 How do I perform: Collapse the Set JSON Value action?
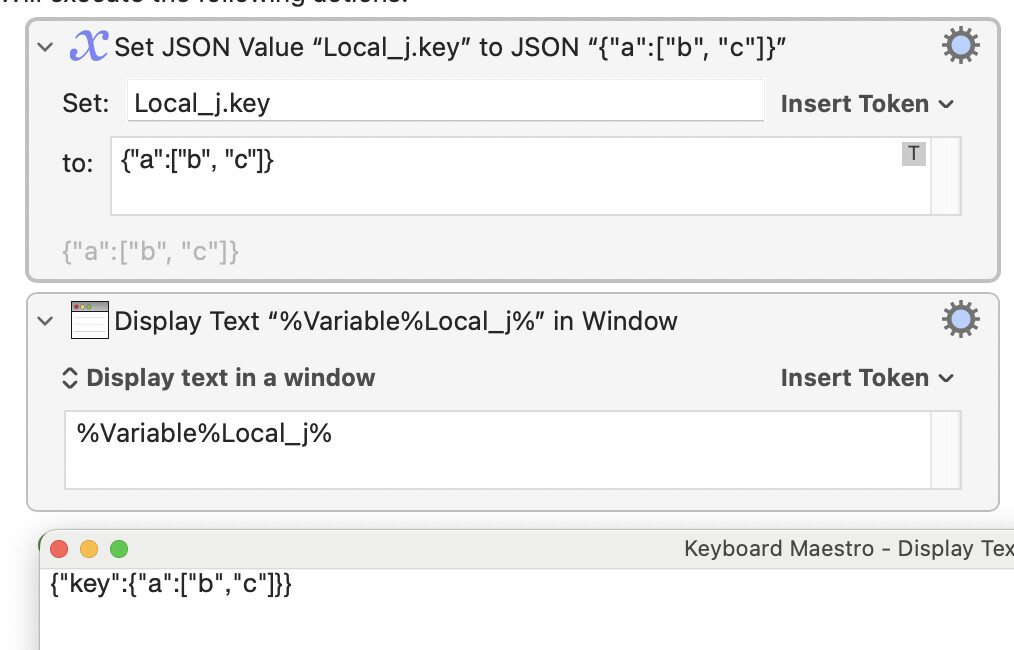click(45, 47)
